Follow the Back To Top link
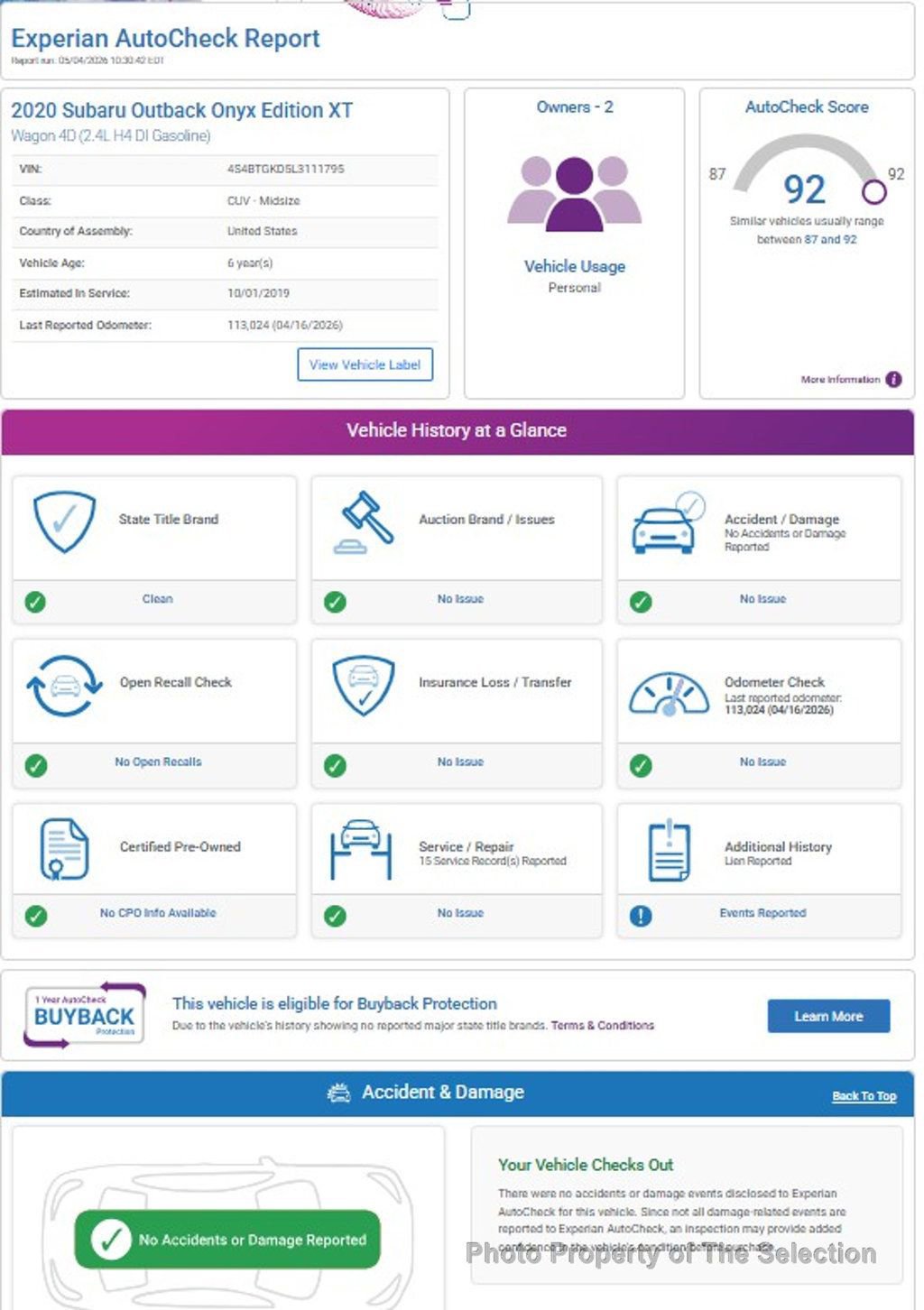The height and width of the screenshot is (1310, 924). 864,1096
